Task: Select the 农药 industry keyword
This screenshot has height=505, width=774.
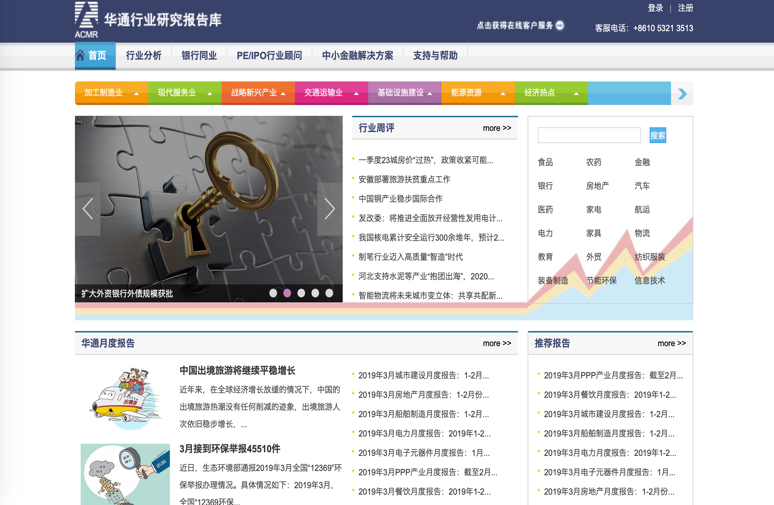Action: [594, 162]
